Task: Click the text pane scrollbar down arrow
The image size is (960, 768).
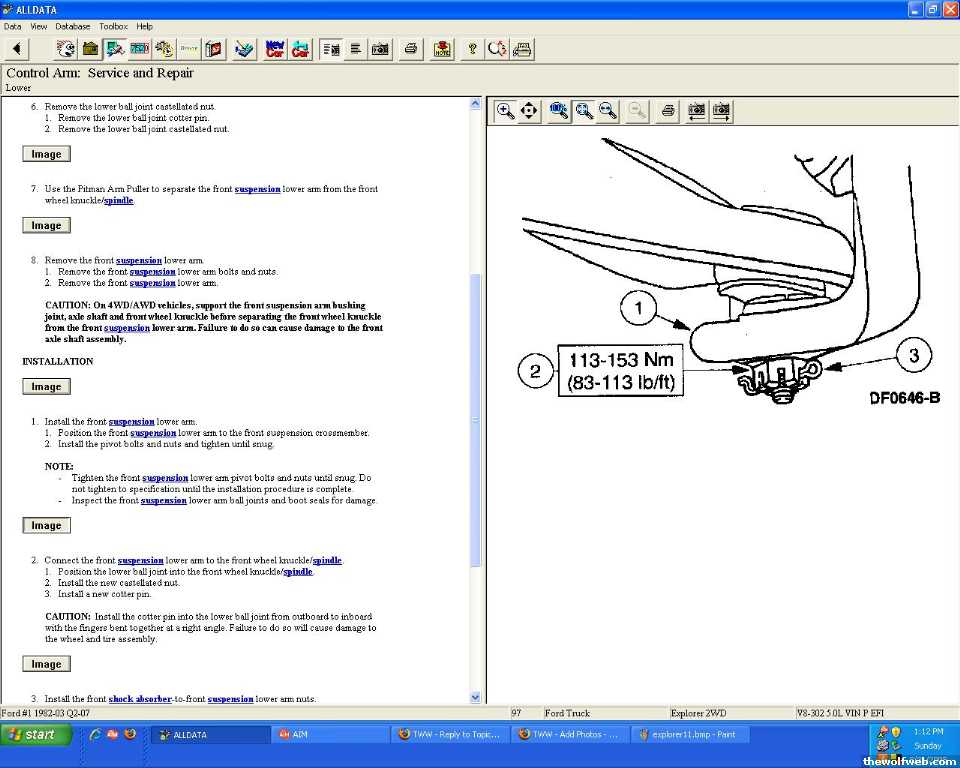Action: [x=475, y=697]
